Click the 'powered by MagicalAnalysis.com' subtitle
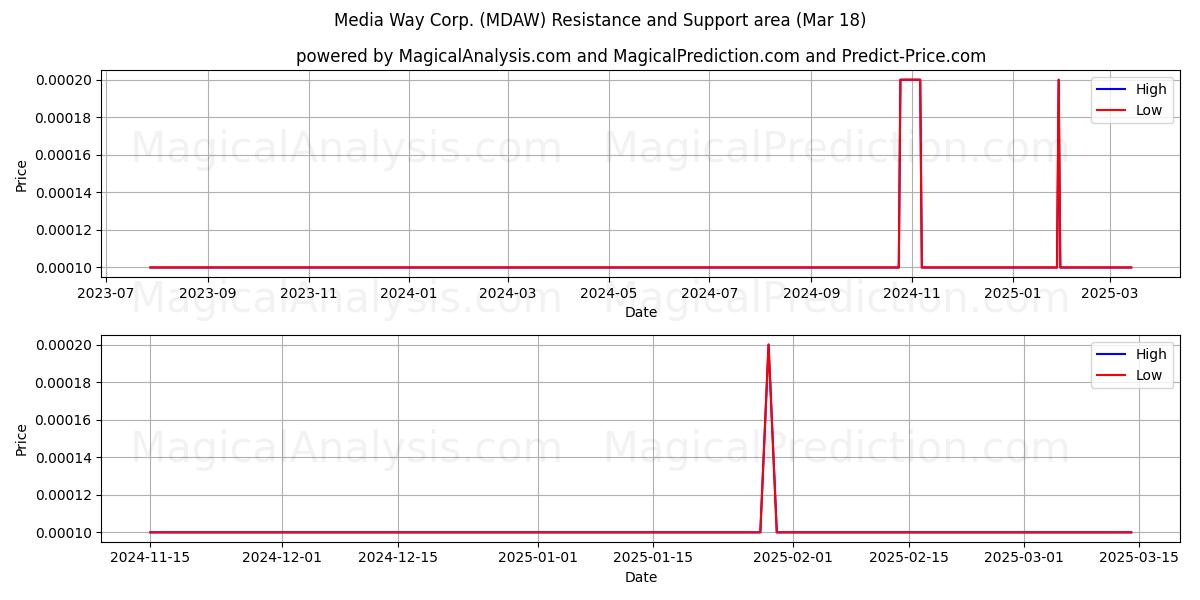The image size is (1200, 600). point(641,56)
